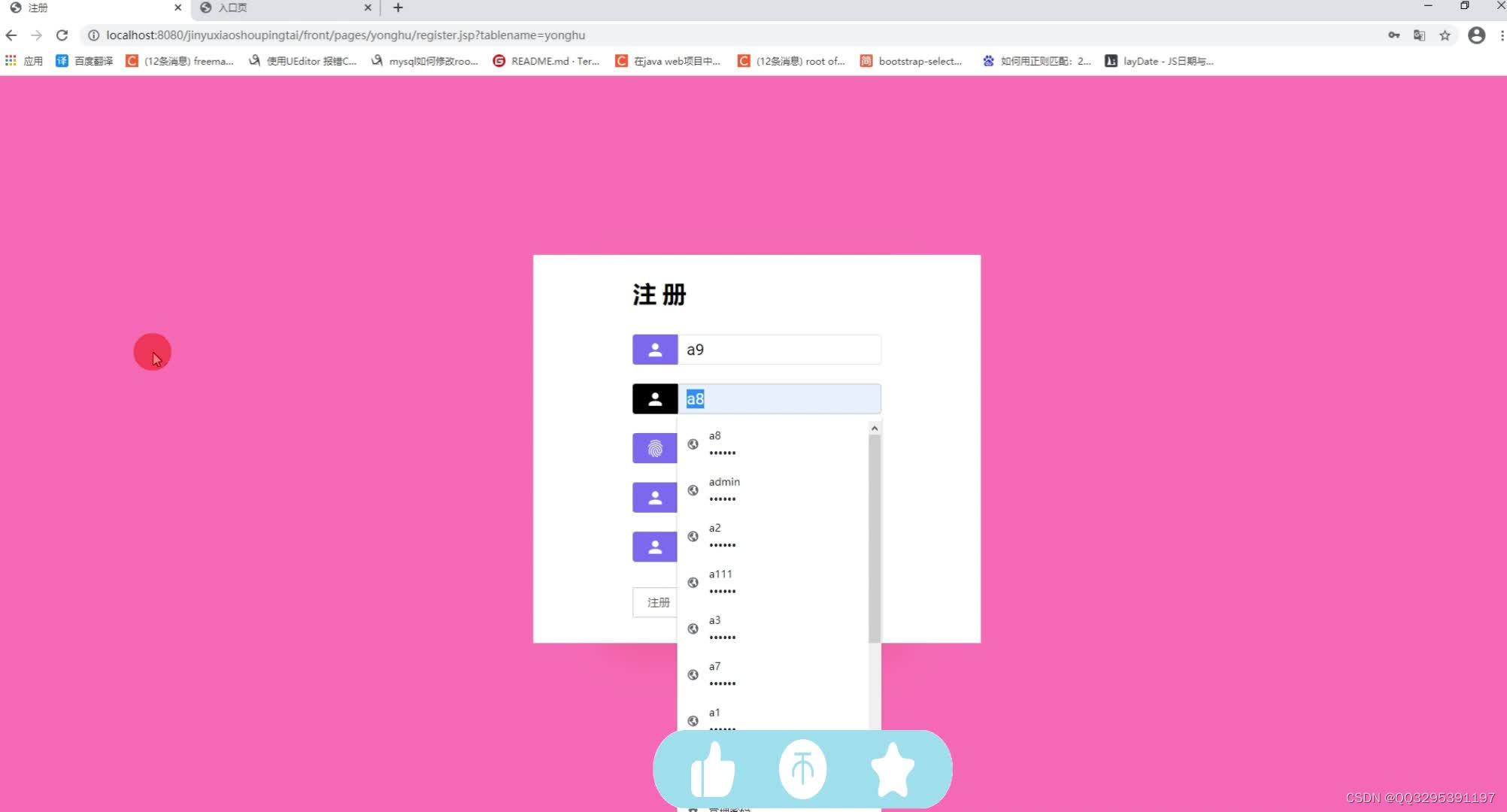
Task: Click the address bar URL
Action: coord(346,35)
